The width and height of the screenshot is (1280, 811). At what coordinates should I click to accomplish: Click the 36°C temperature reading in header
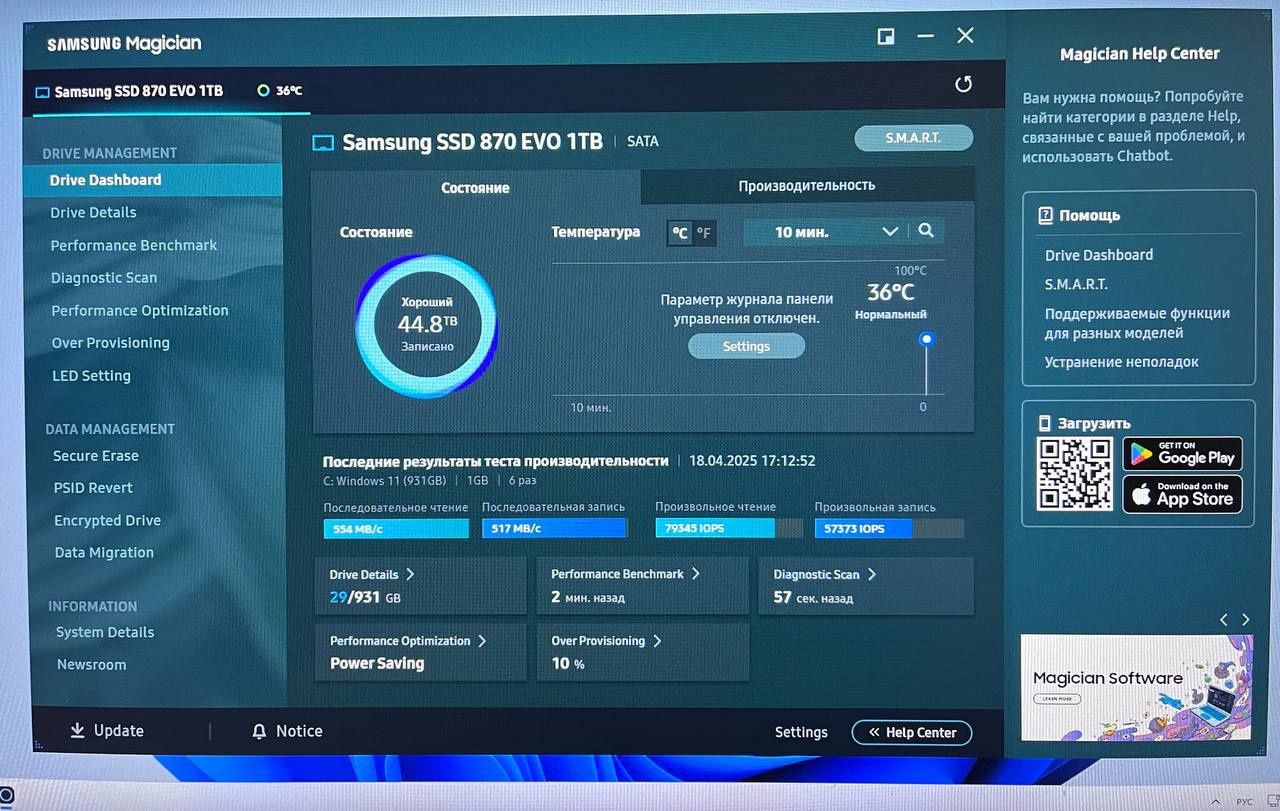(289, 91)
